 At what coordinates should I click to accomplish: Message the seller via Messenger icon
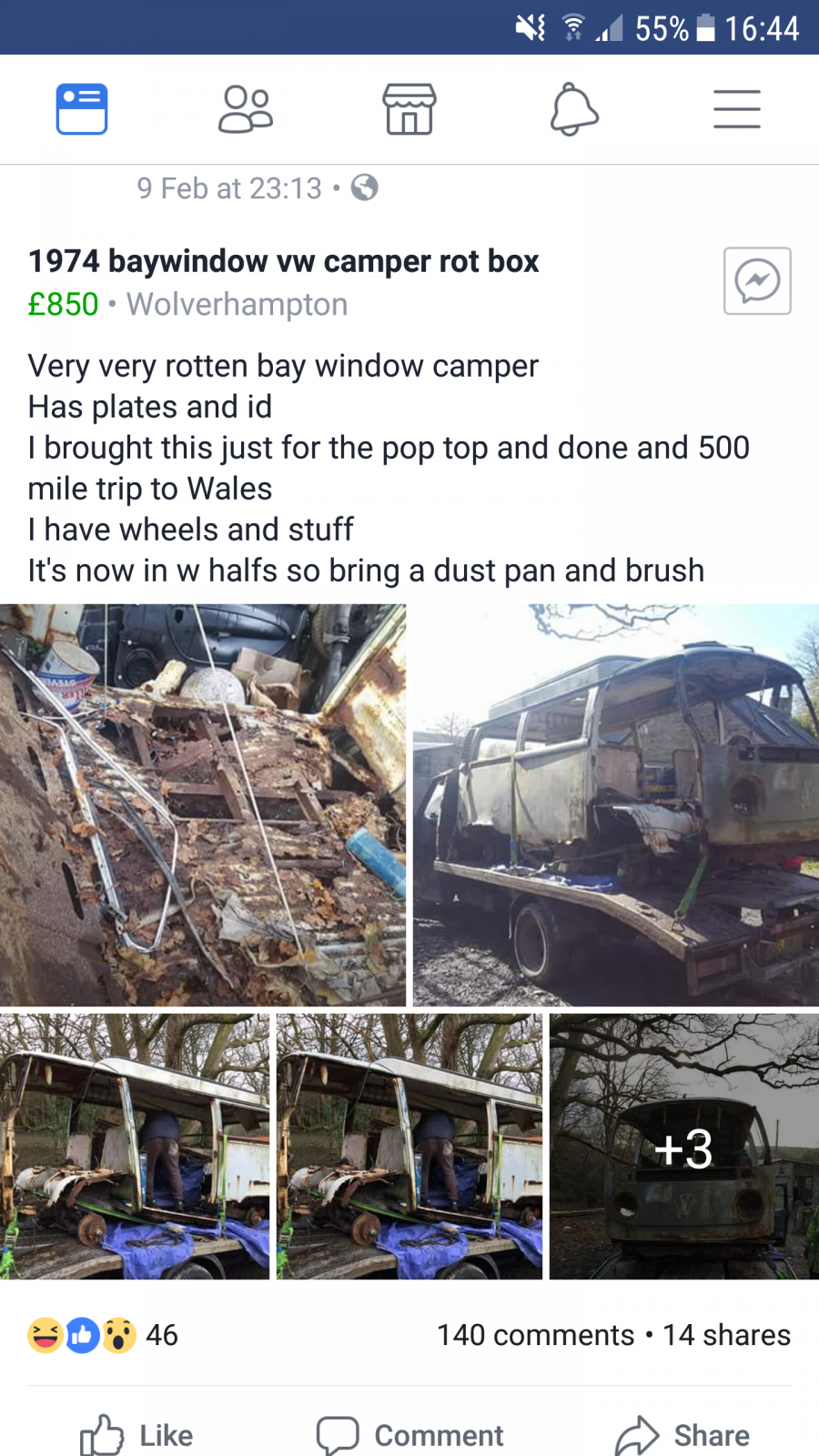(757, 280)
